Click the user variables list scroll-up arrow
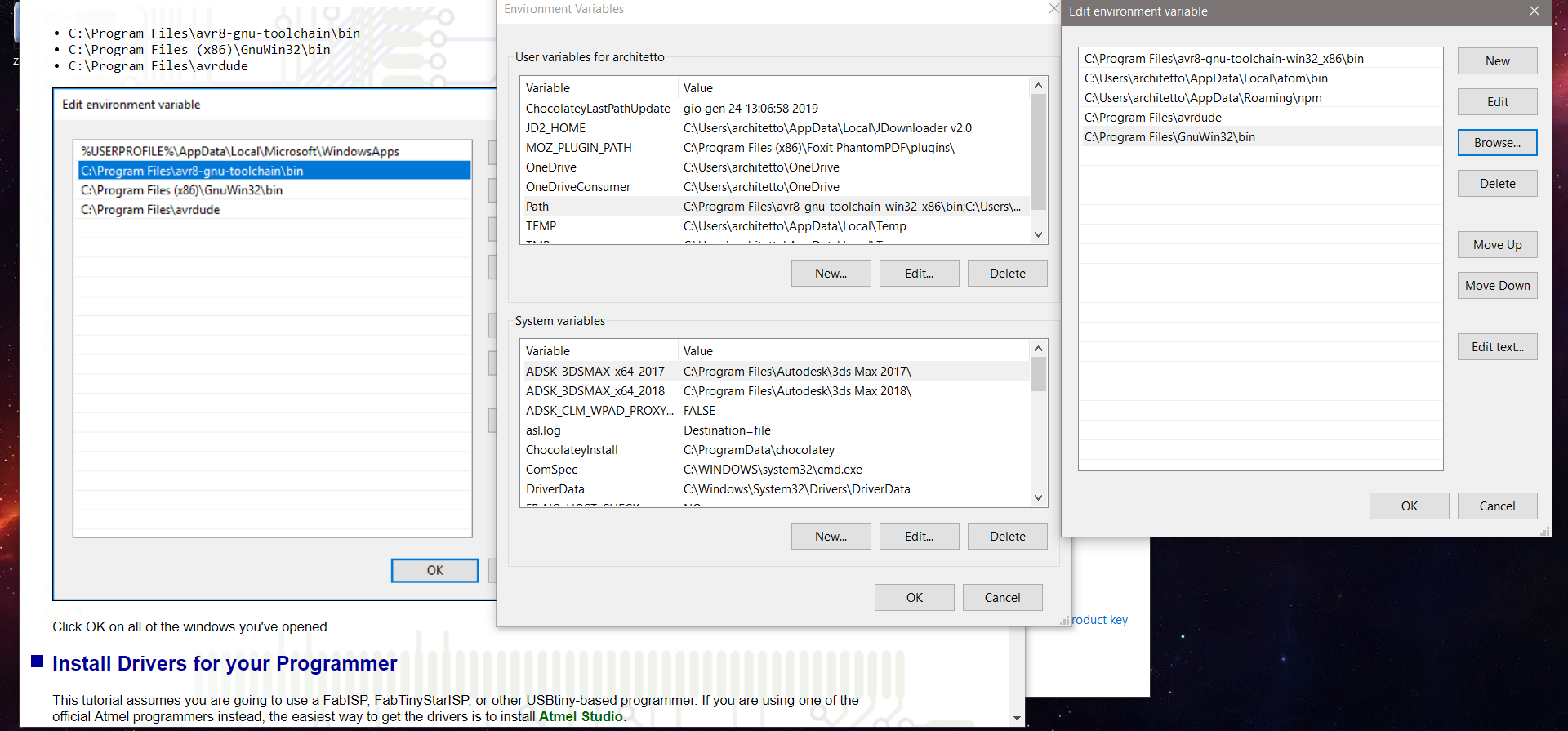 pos(1038,86)
